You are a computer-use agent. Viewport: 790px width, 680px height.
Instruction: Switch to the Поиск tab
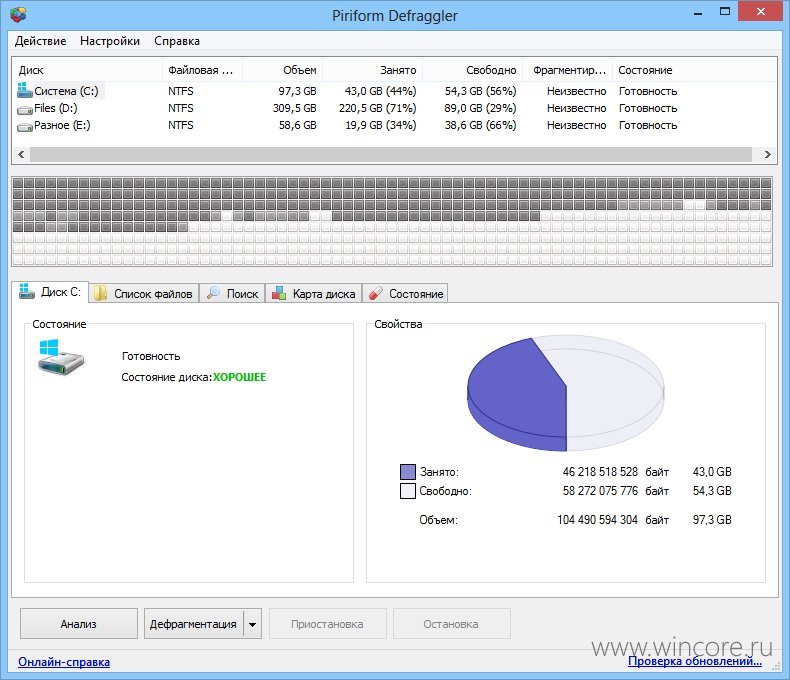(232, 293)
